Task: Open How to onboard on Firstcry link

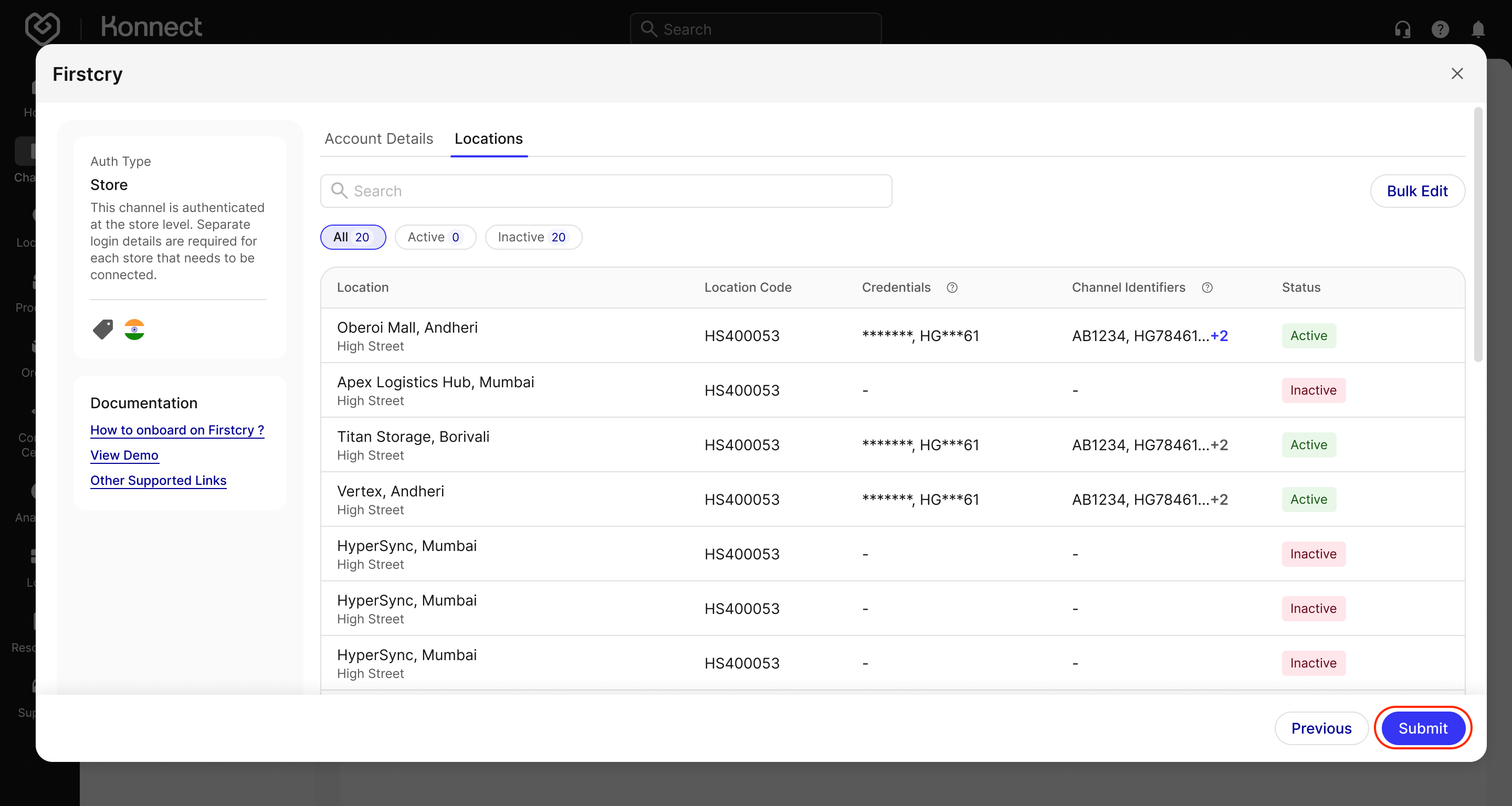Action: click(177, 430)
